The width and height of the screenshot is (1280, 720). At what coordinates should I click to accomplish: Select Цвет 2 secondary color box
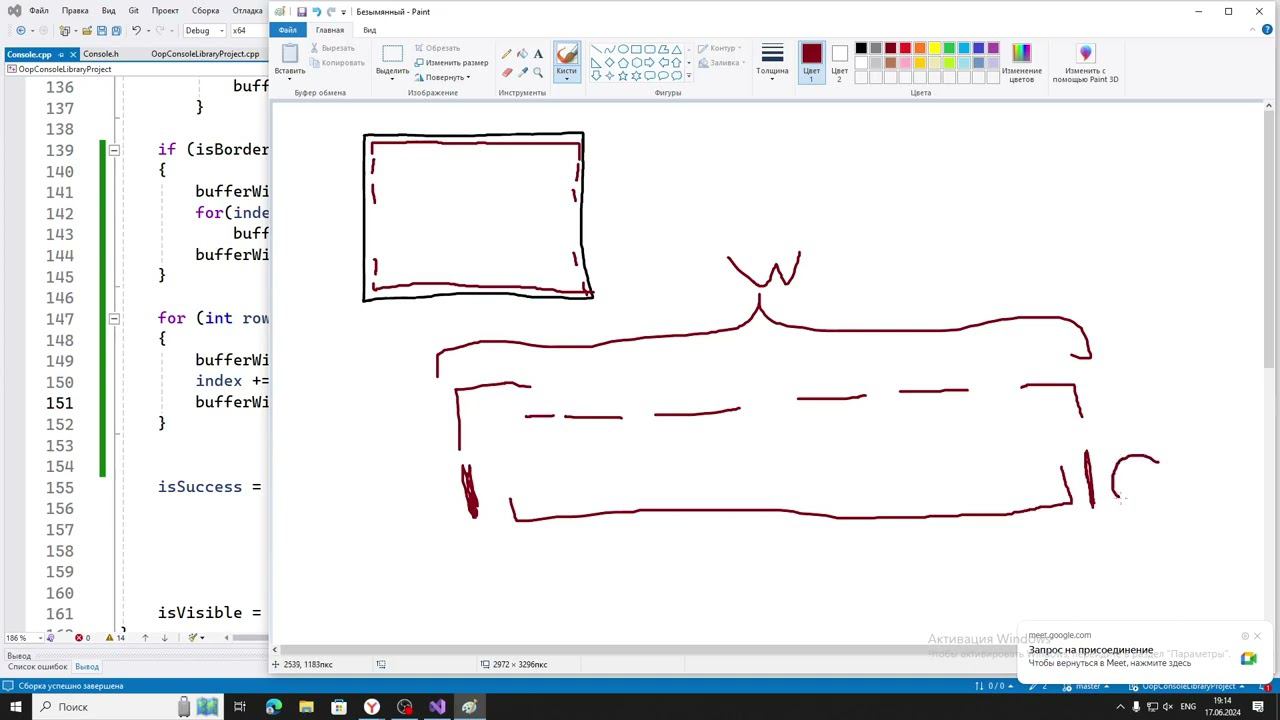point(839,61)
